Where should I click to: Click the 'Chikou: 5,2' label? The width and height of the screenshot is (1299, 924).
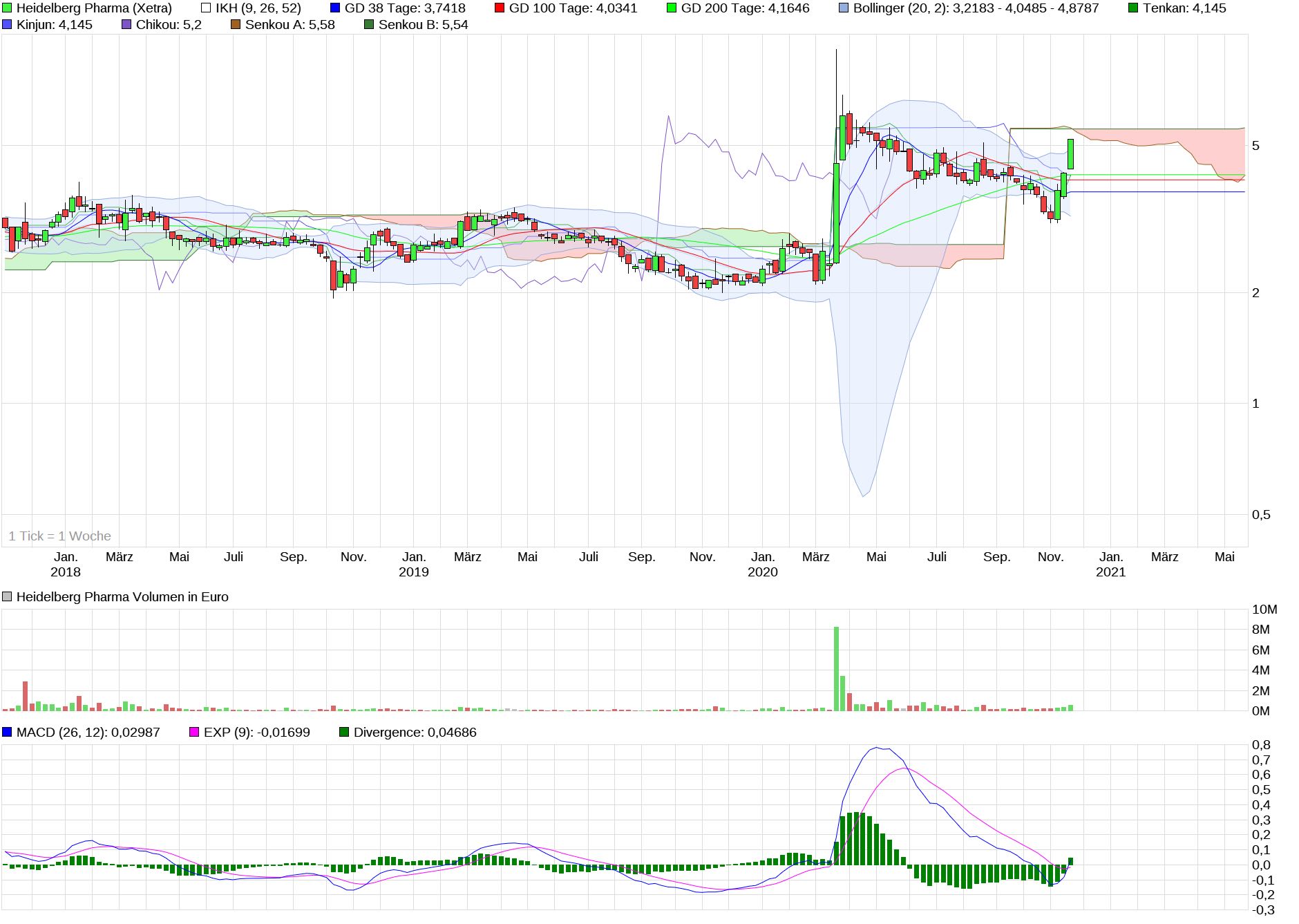pos(169,25)
